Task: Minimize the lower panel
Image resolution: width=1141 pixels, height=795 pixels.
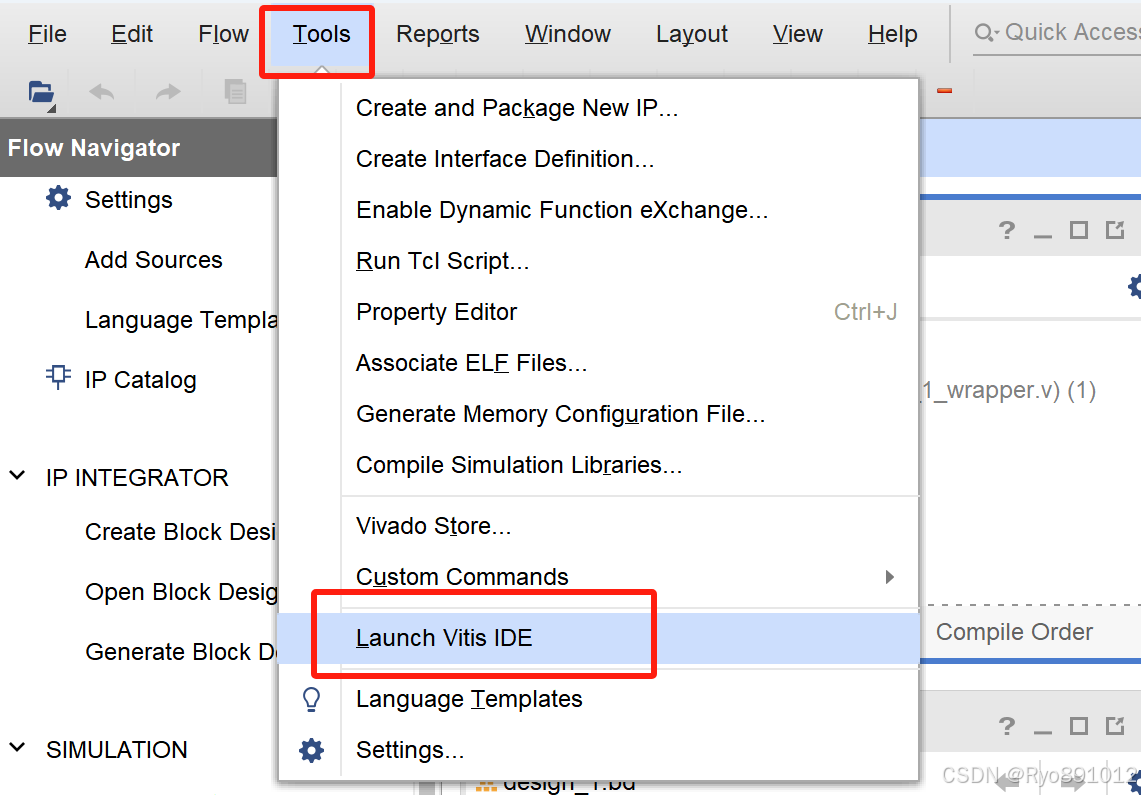Action: 1043,730
